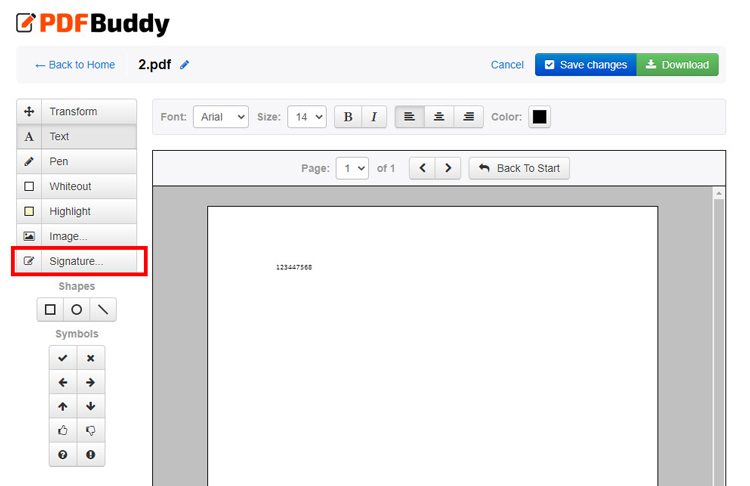
Task: Choose the Whiteout tool in sidebar
Action: click(77, 186)
